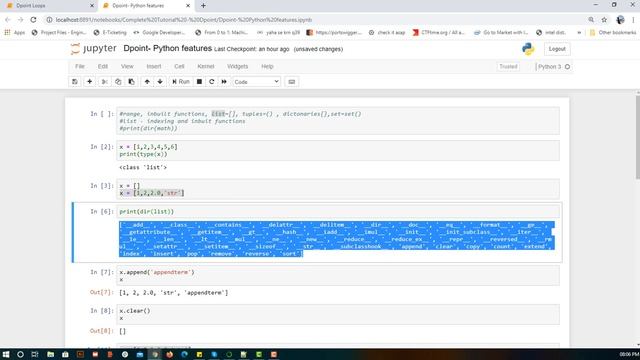
Task: Click the cell with print(dir(list))
Action: coord(338,211)
